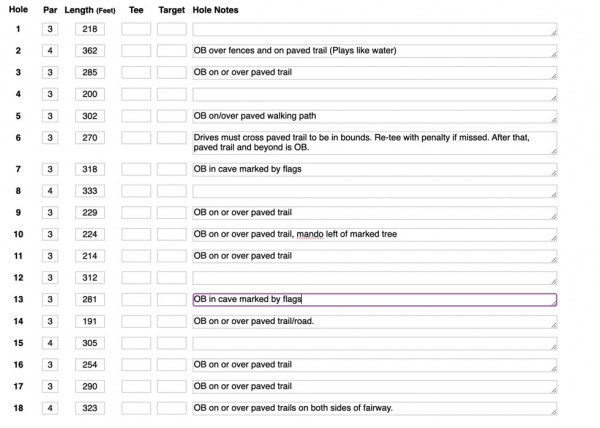The width and height of the screenshot is (600, 428).
Task: Edit hole 6 notes about re-tee penalty
Action: [373, 142]
